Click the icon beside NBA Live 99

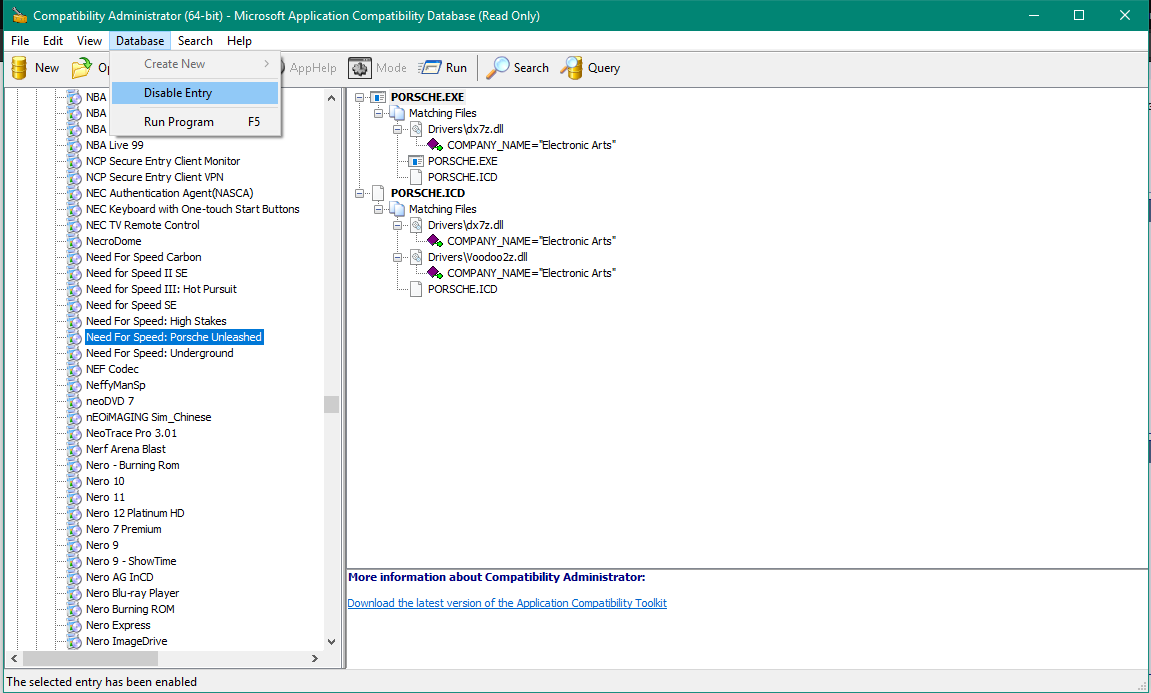tap(74, 145)
